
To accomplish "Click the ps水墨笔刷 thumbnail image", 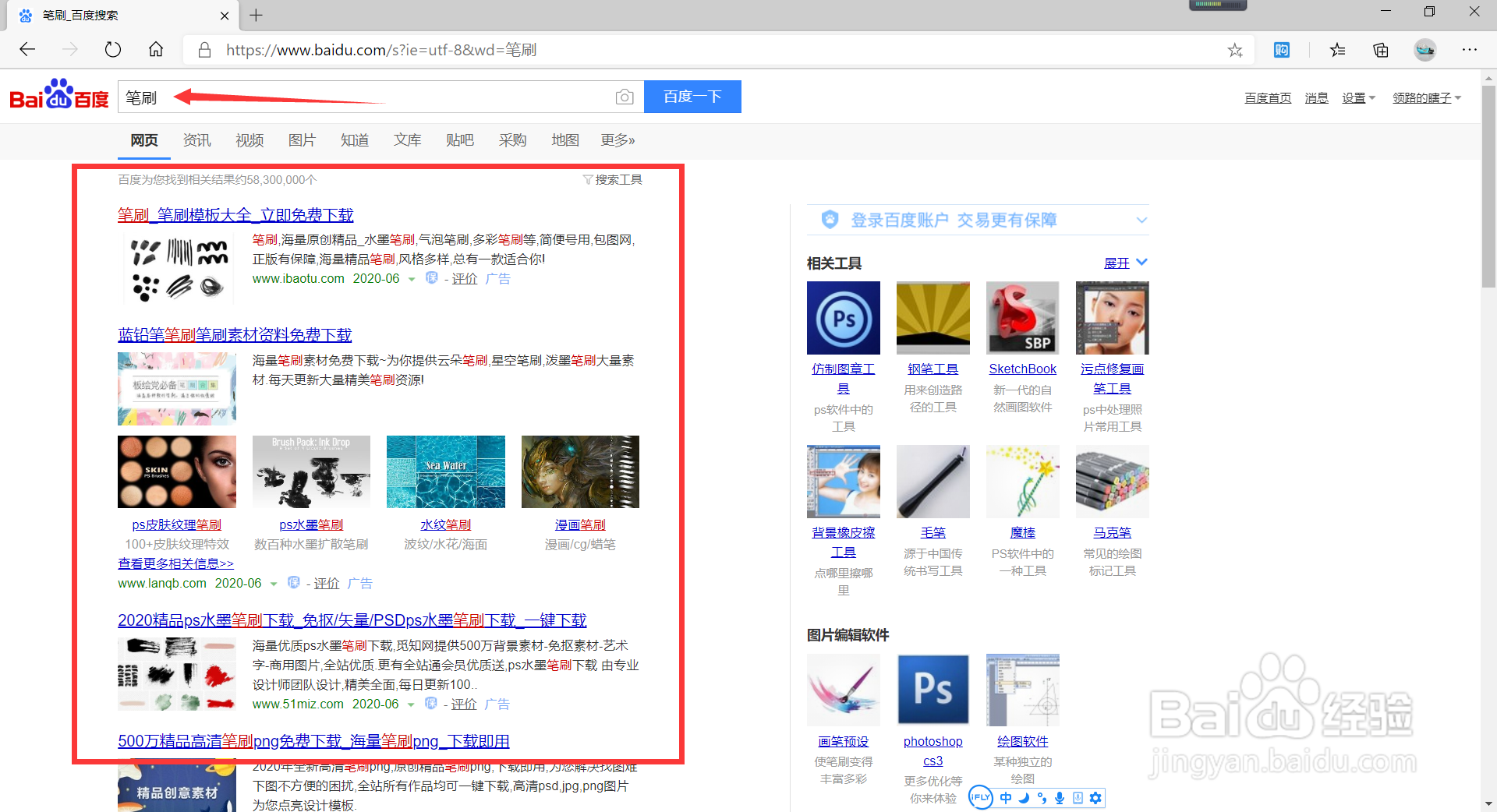I will click(311, 471).
